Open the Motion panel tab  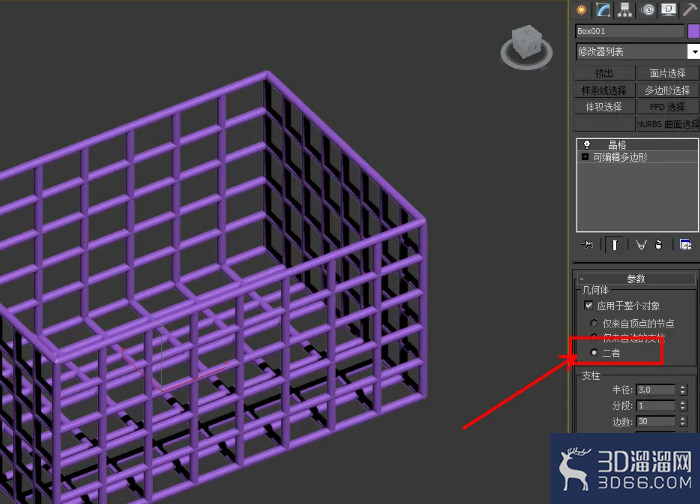click(x=648, y=9)
